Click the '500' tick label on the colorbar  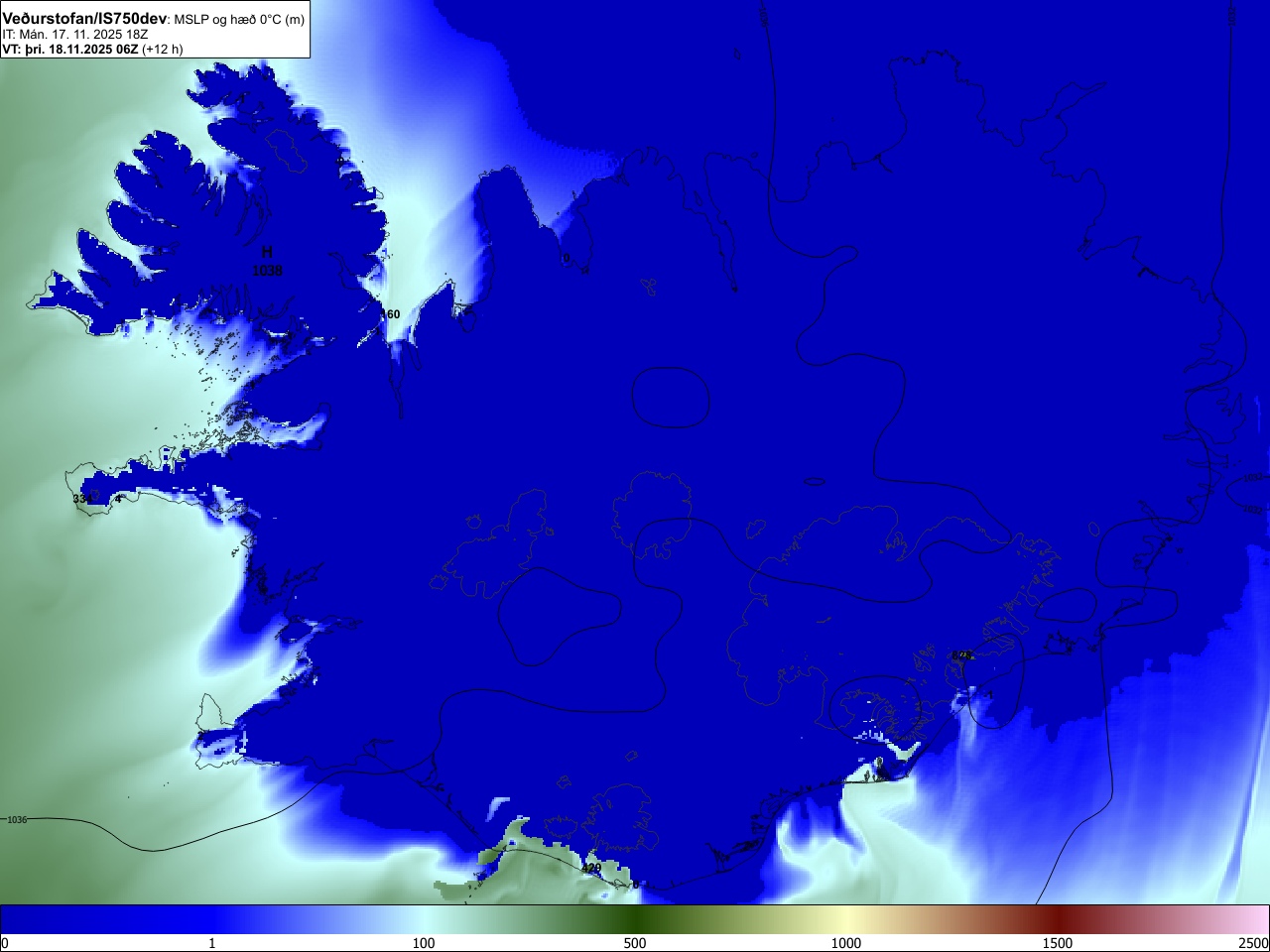(x=635, y=943)
